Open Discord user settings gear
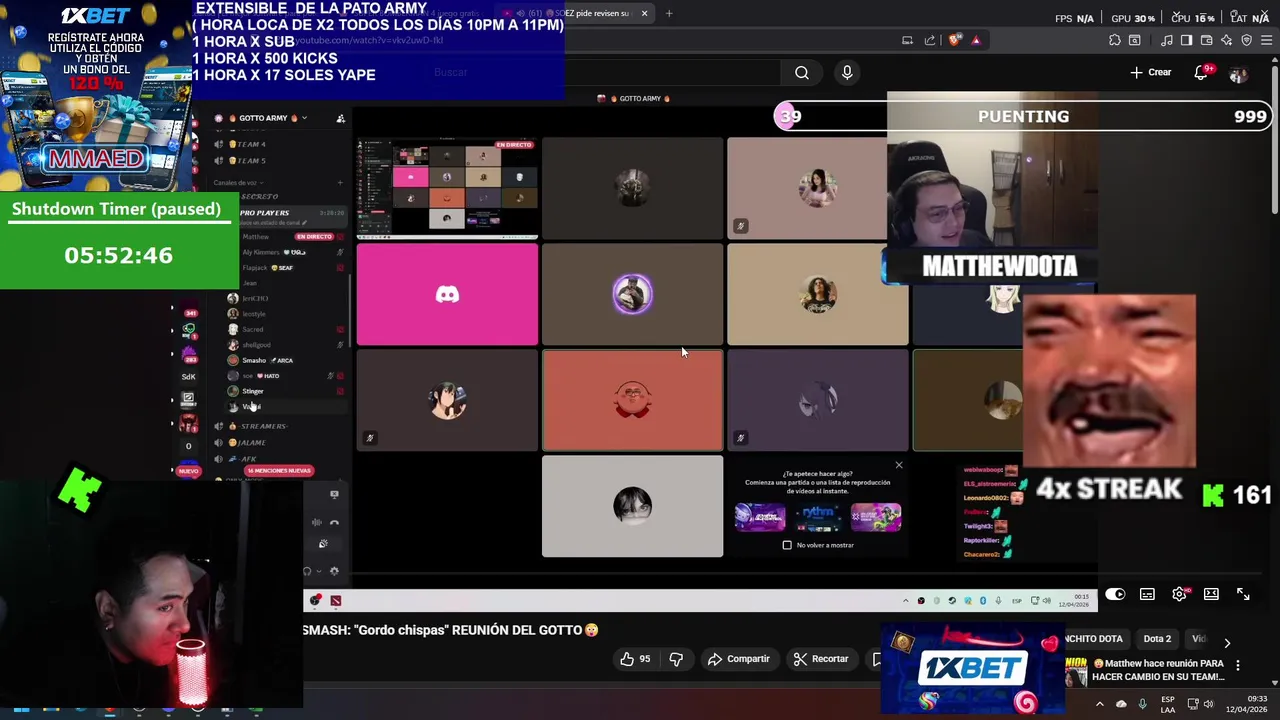The height and width of the screenshot is (720, 1280). 334,571
